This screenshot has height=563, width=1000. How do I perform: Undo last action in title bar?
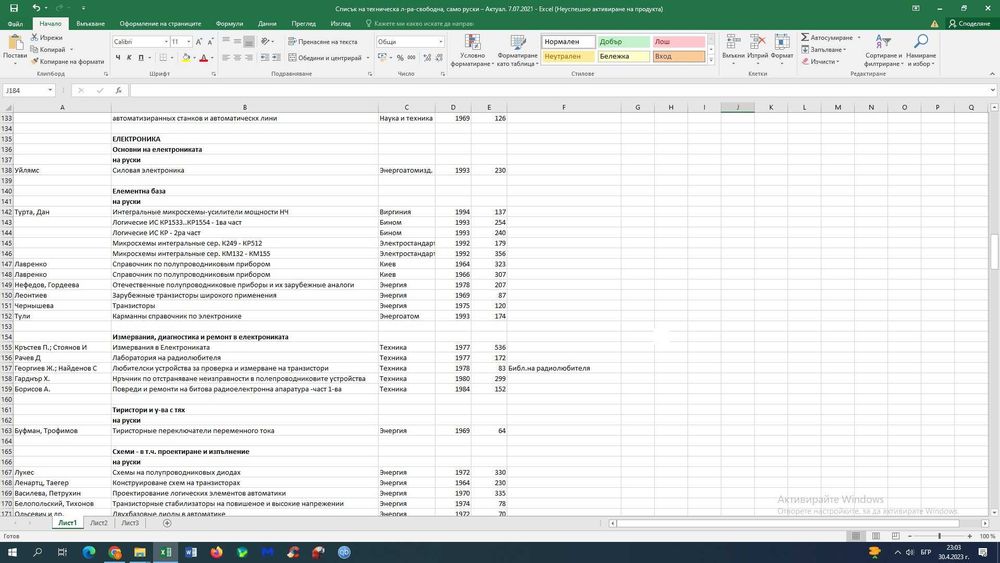[36, 8]
